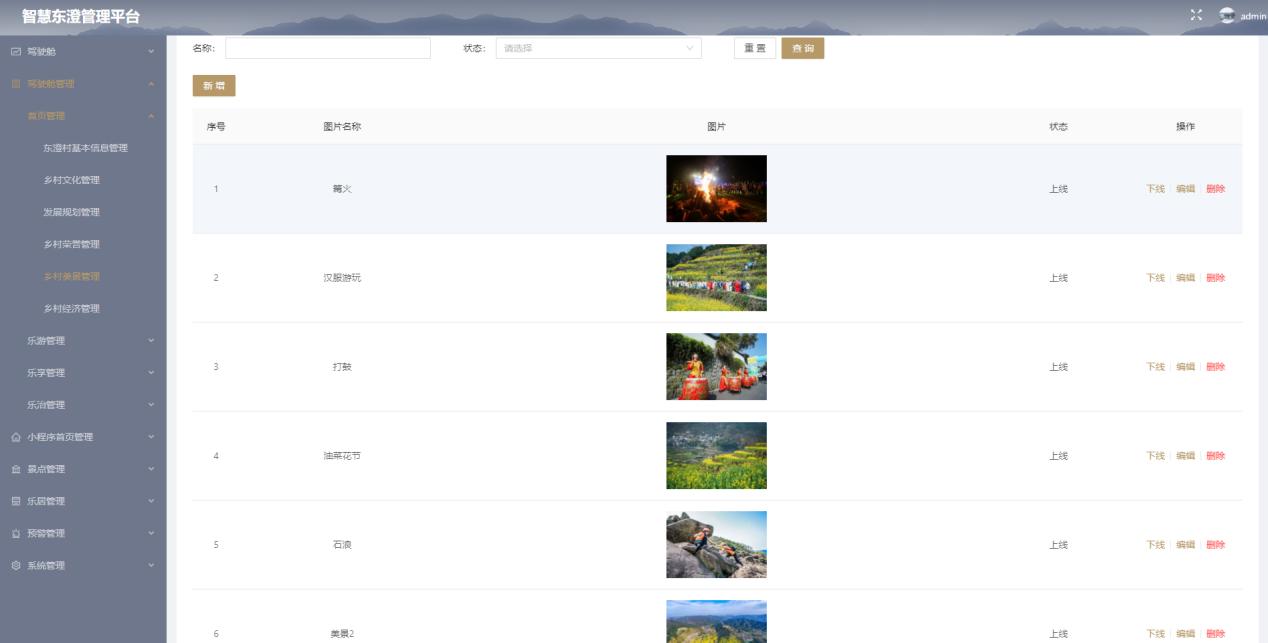1268x643 pixels.
Task: Expand the 乐享管理 submenu
Action: (x=151, y=373)
